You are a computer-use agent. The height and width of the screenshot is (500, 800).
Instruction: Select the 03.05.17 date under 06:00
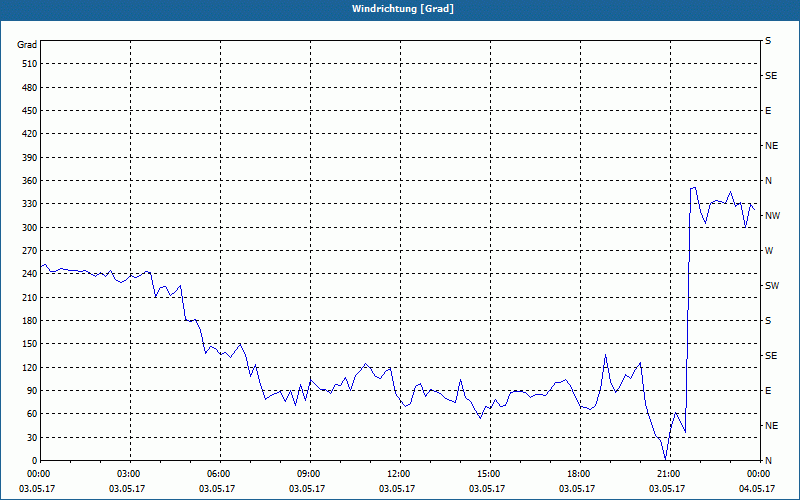coord(217,489)
